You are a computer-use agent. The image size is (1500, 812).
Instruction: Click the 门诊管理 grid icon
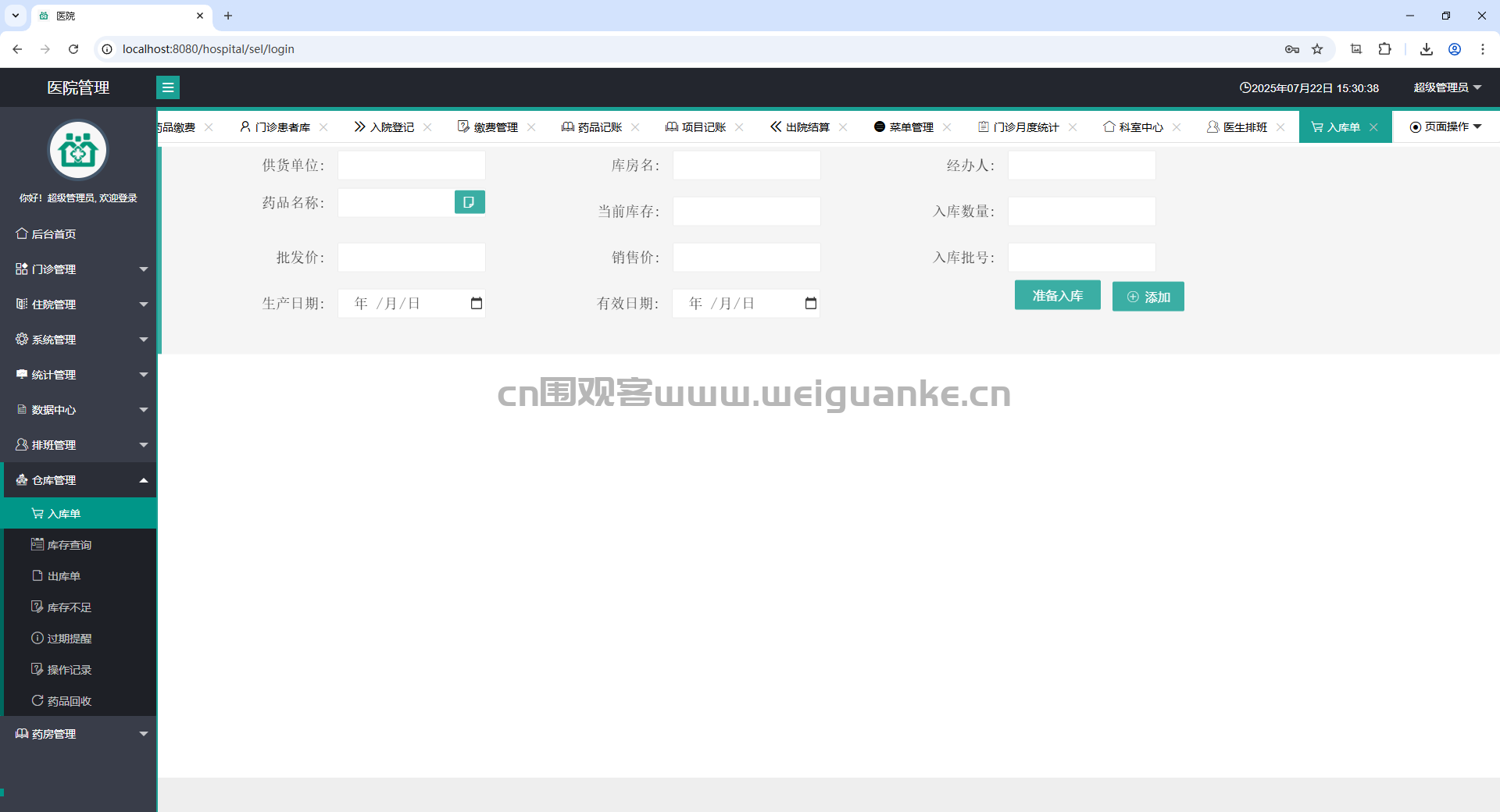pos(22,269)
